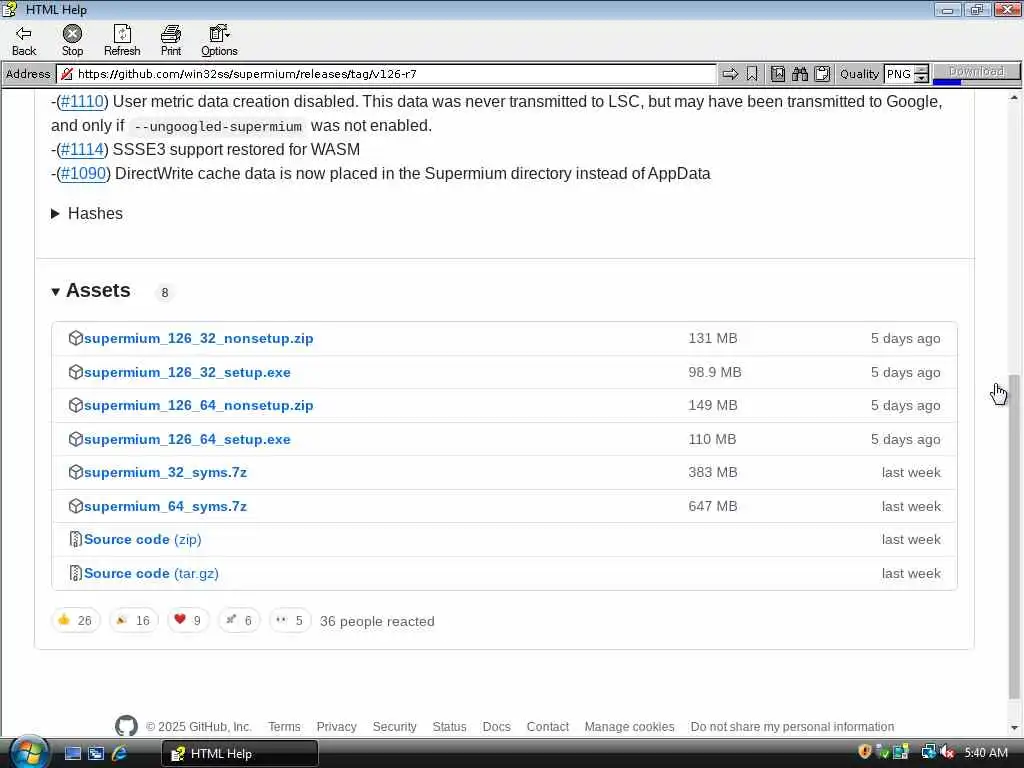Open the Contact footer link

(x=547, y=727)
